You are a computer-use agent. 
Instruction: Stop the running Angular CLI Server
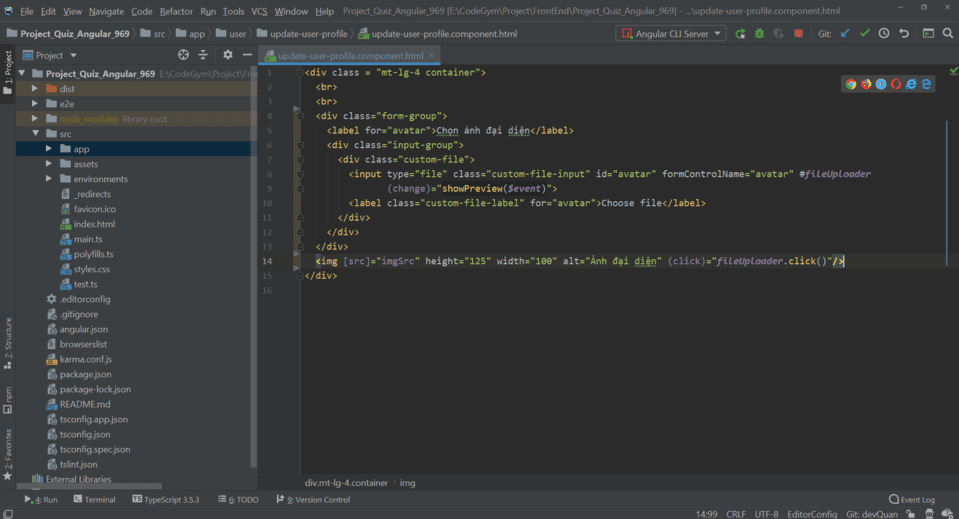click(798, 33)
